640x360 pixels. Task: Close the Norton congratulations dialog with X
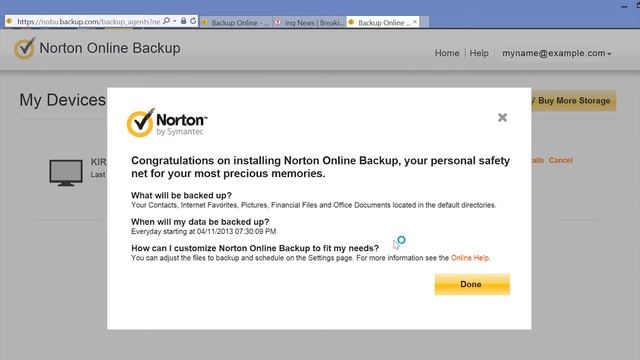point(502,118)
